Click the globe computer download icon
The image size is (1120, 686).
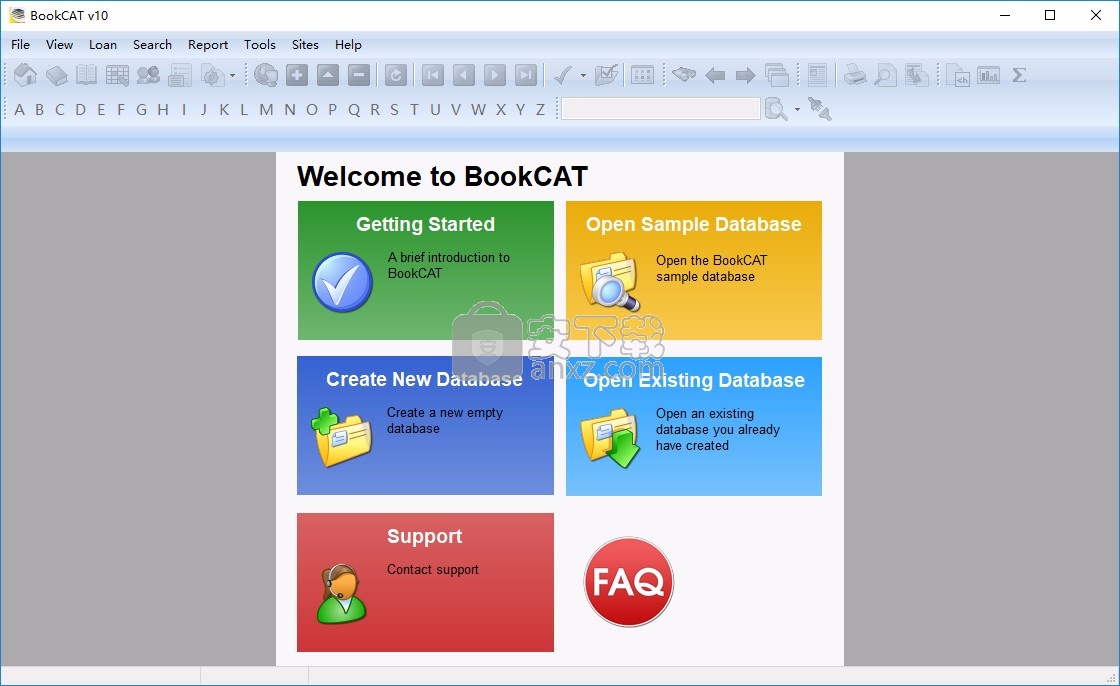click(x=266, y=75)
